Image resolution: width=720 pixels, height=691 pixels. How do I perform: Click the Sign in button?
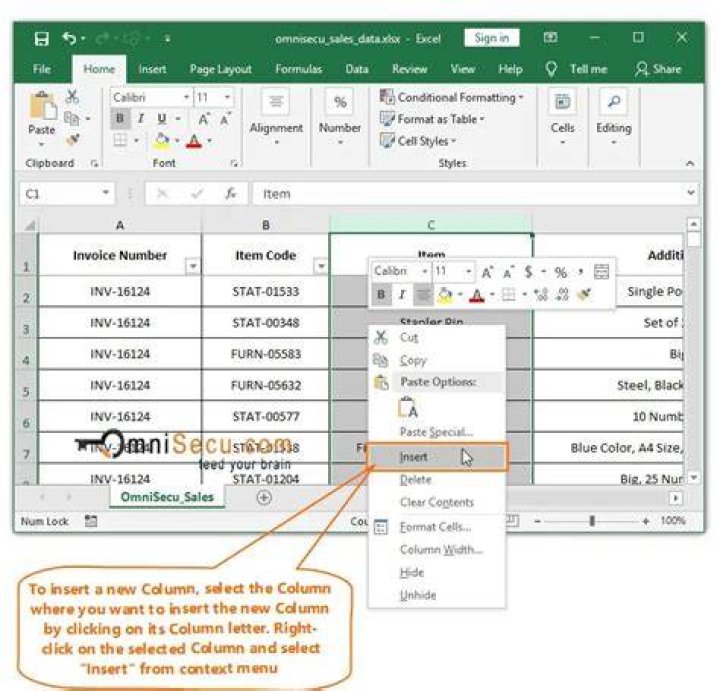tap(491, 38)
